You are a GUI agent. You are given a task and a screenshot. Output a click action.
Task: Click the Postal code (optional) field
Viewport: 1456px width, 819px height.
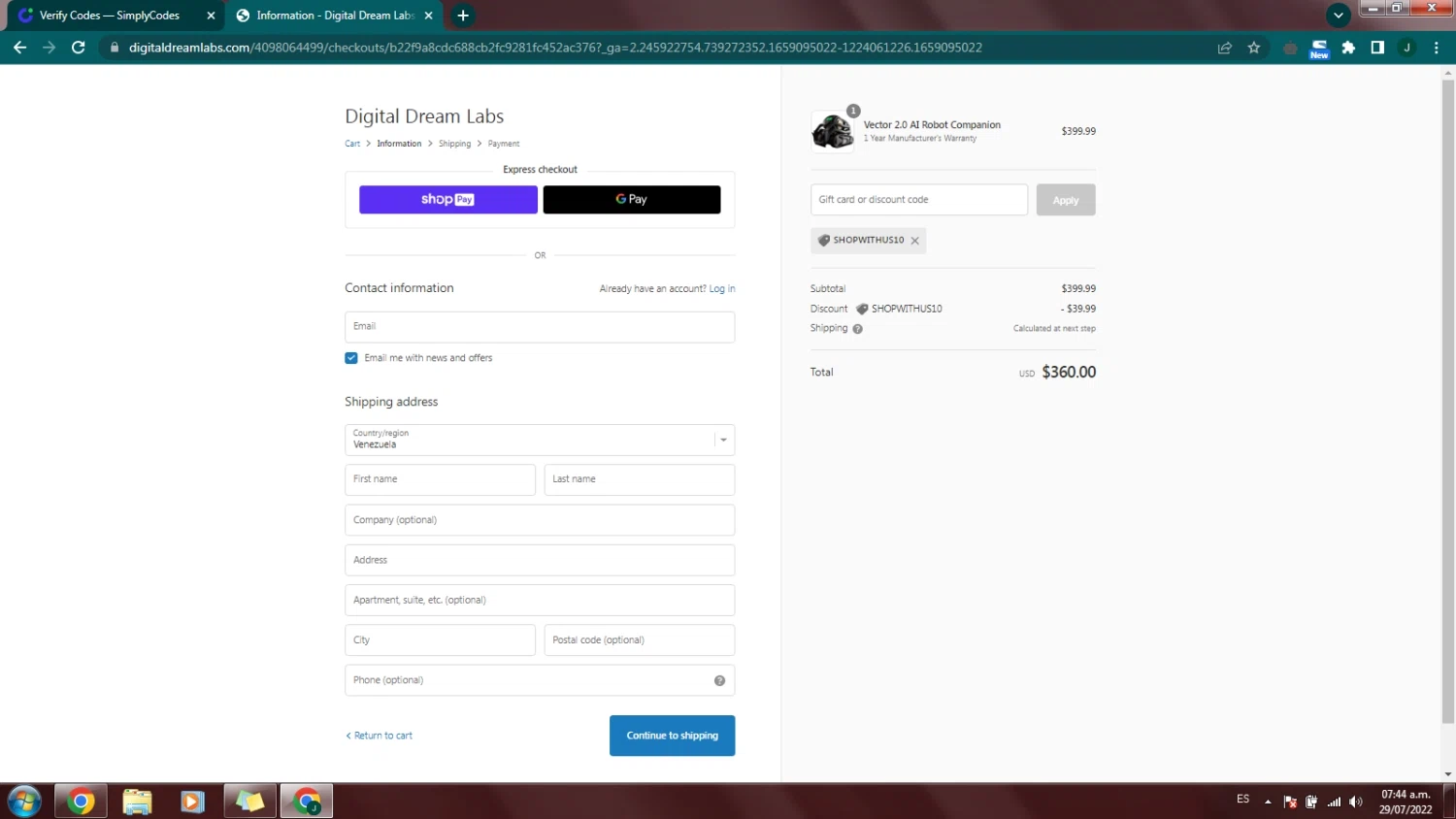coord(640,640)
